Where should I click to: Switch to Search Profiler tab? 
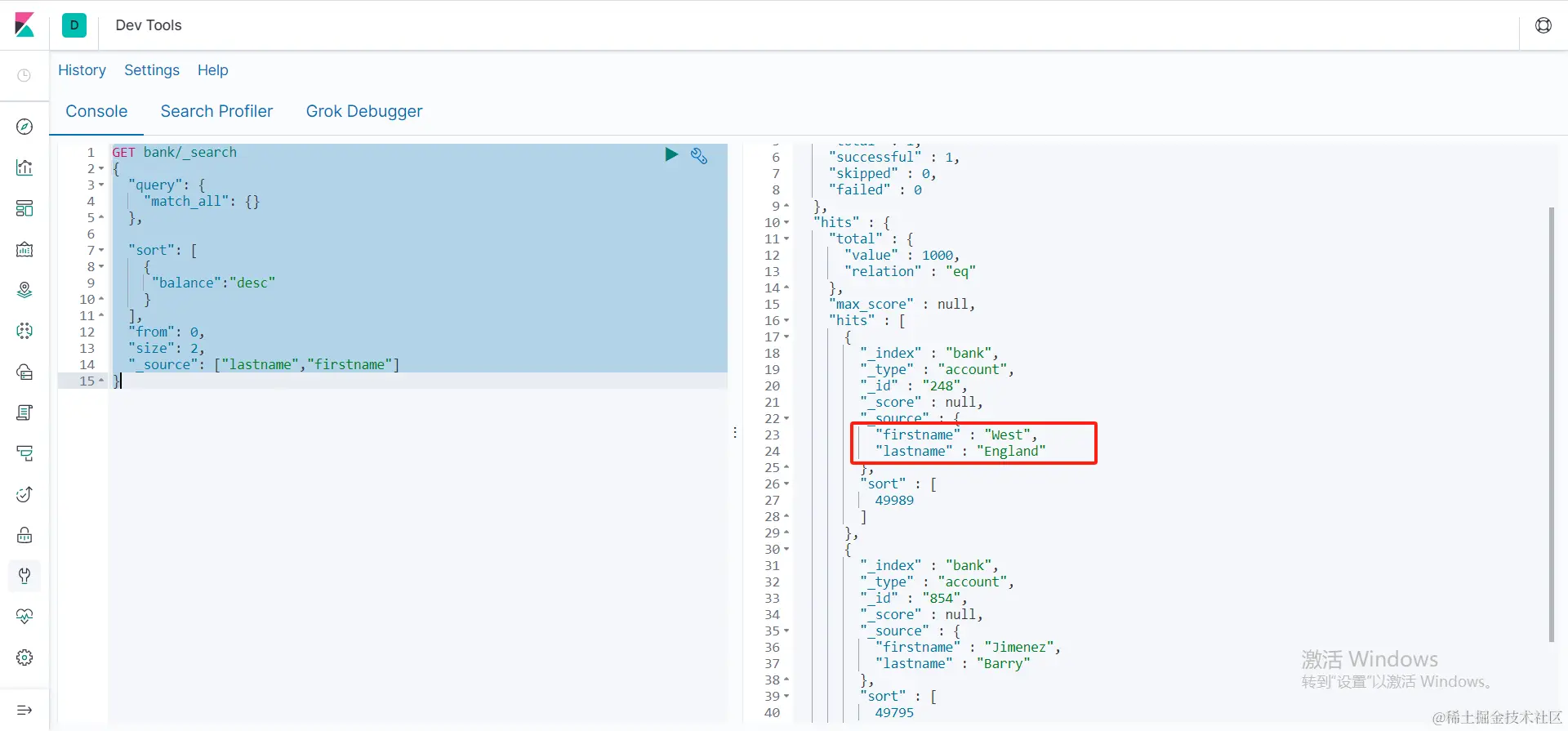[216, 111]
